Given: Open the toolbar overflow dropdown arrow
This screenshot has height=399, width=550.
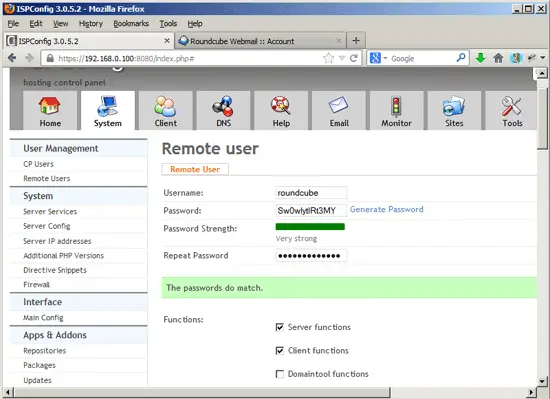Looking at the screenshot, I should click(543, 58).
